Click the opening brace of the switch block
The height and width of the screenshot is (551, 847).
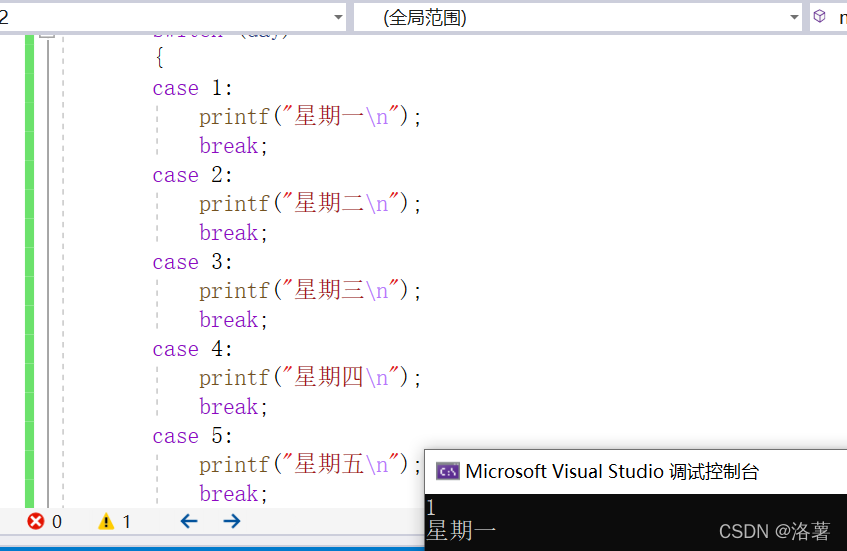(x=159, y=57)
